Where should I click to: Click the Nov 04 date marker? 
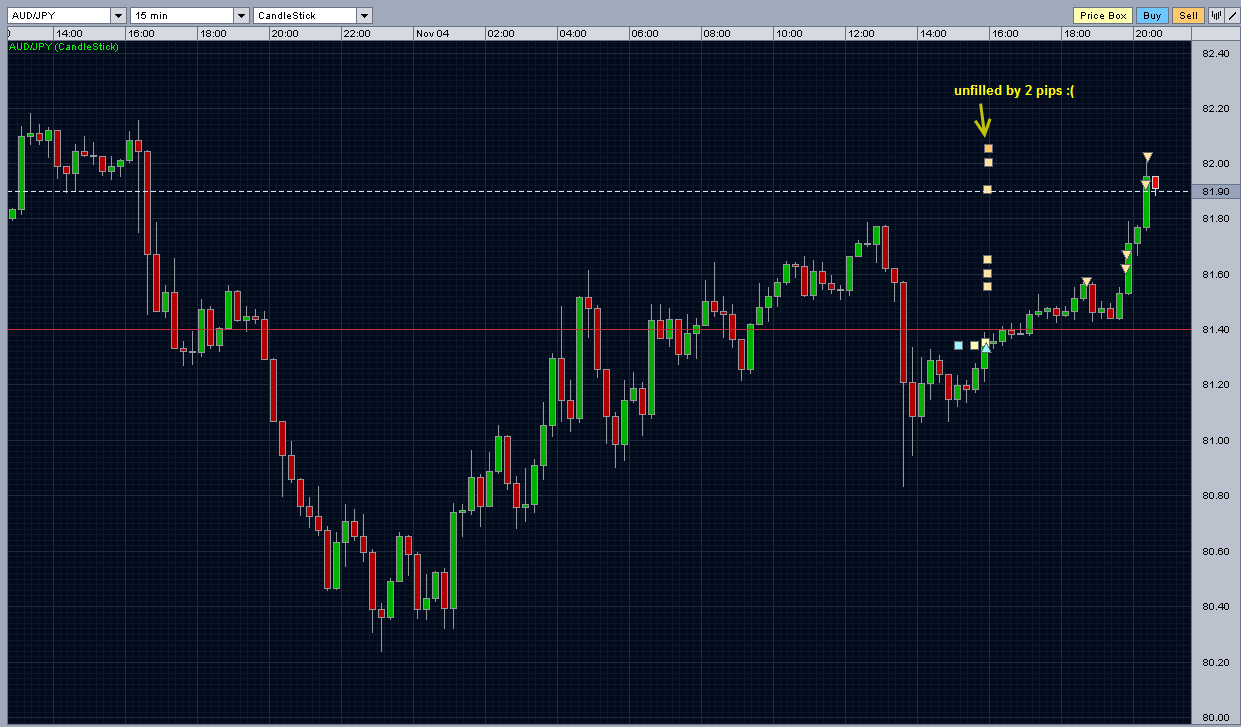432,33
